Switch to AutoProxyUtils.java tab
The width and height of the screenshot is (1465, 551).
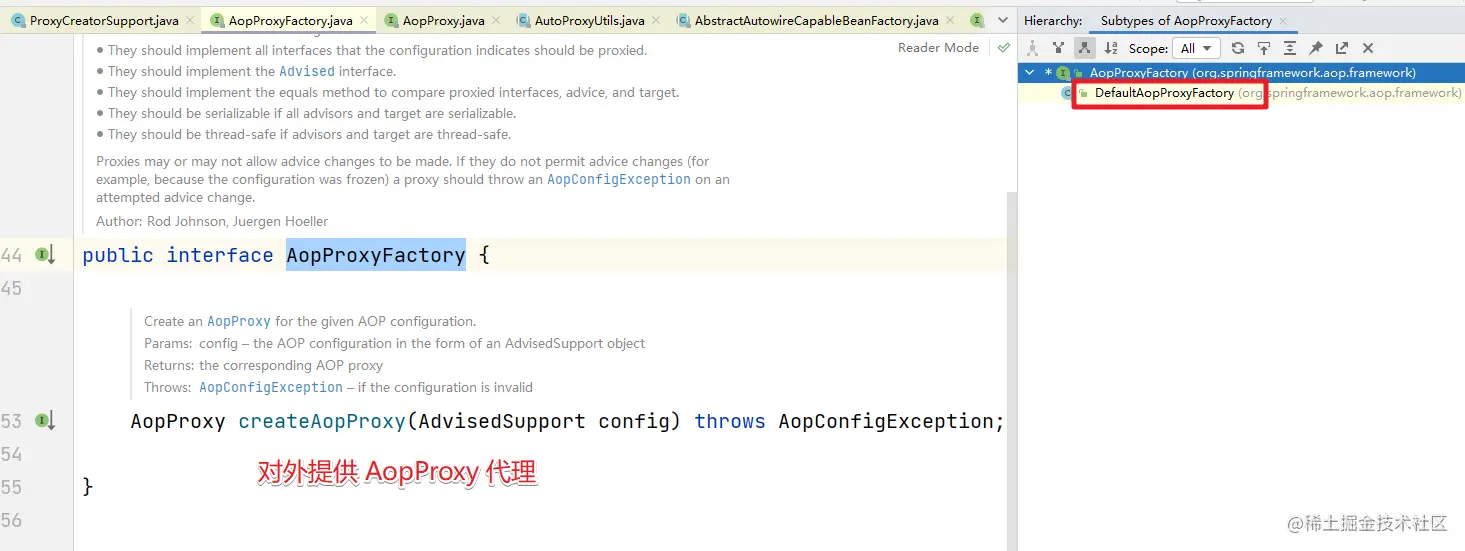pyautogui.click(x=588, y=20)
